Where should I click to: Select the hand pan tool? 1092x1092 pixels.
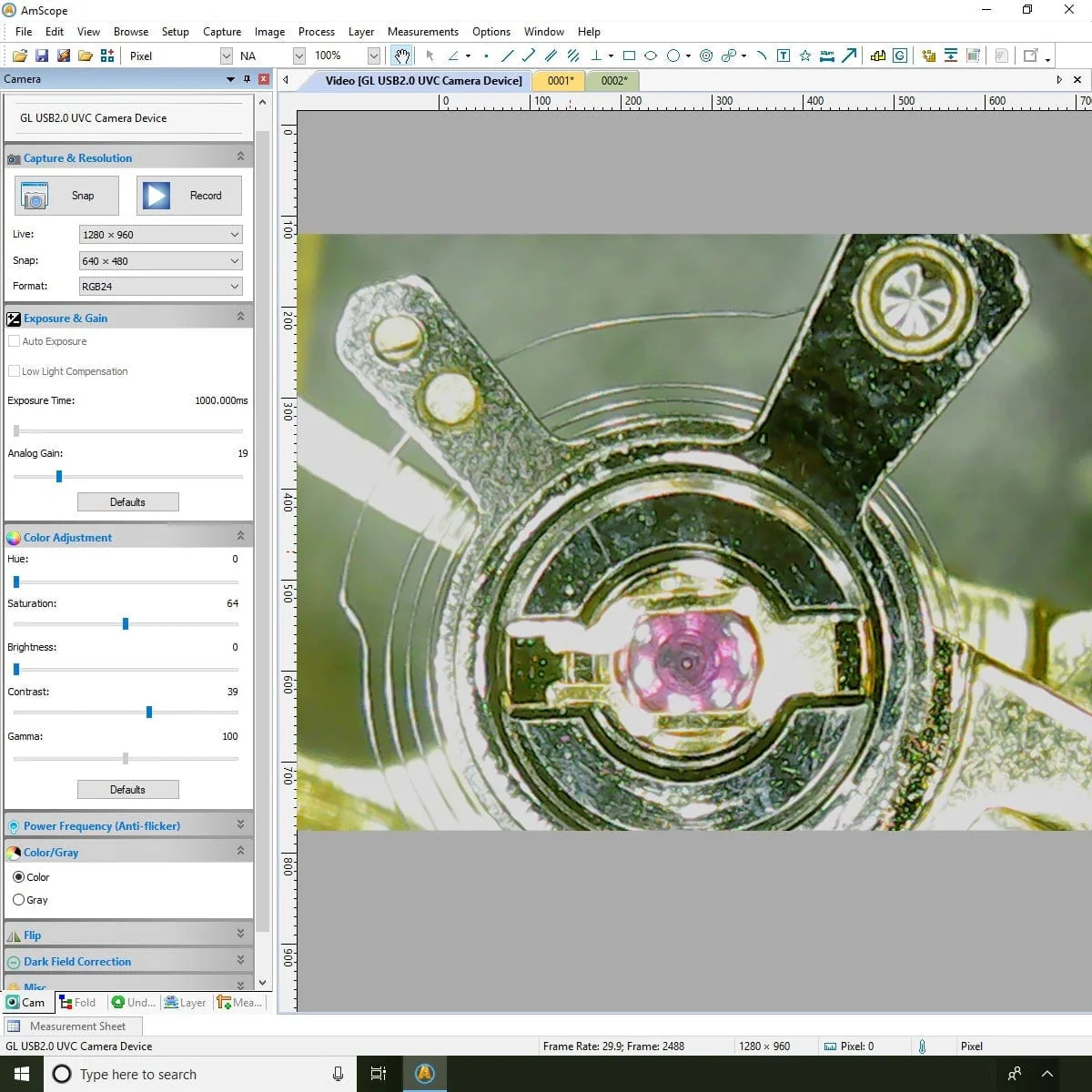401,56
